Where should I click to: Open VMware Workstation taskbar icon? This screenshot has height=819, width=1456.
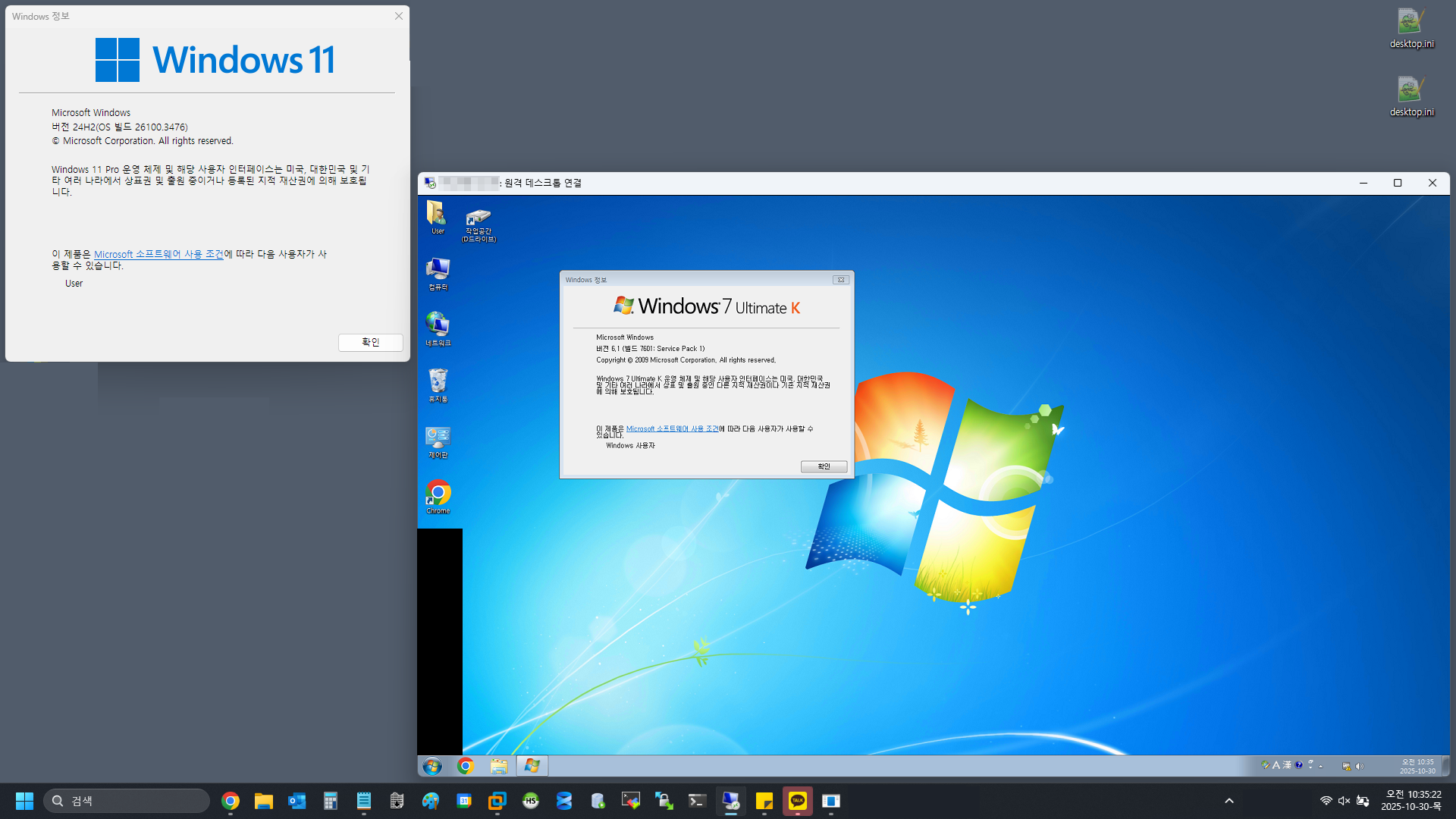(x=497, y=801)
